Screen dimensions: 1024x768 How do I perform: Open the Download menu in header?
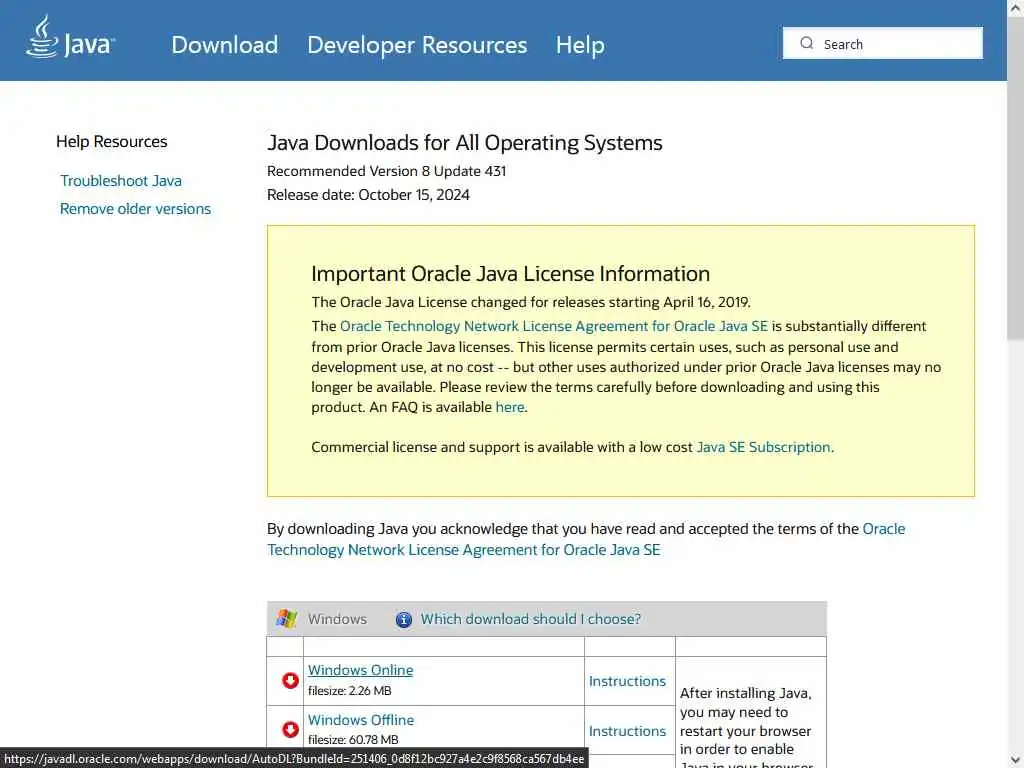[225, 44]
